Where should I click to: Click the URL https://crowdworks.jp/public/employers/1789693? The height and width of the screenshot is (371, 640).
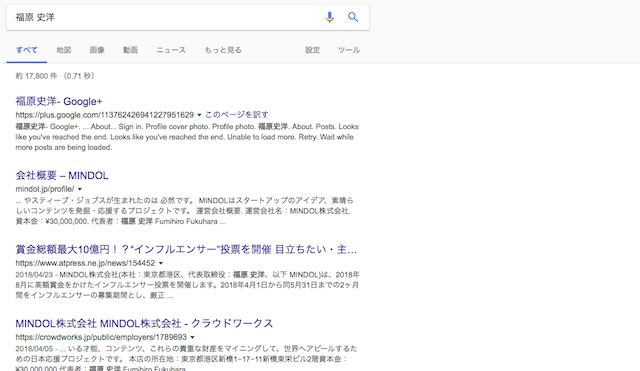pos(101,337)
